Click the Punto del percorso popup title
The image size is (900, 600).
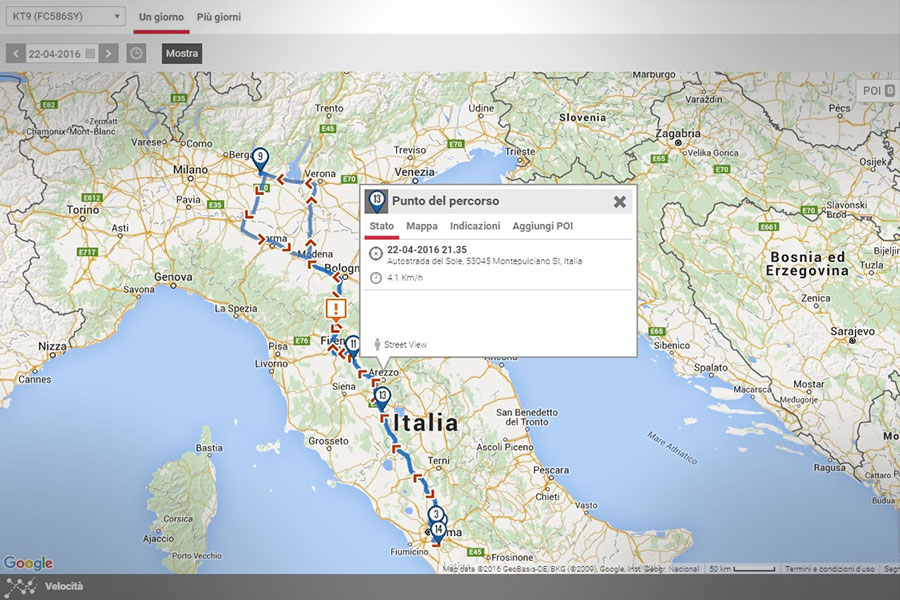point(445,201)
